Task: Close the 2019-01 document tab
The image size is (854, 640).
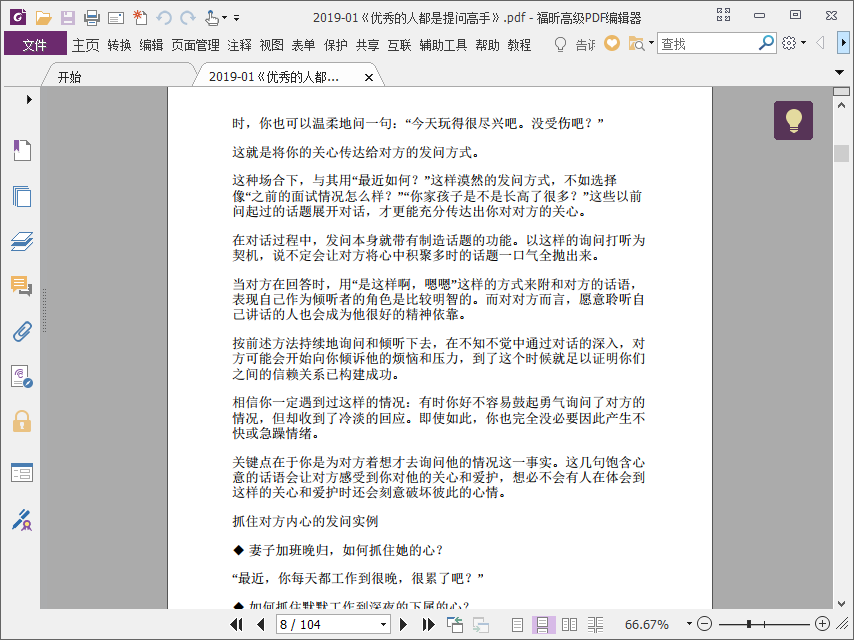Action: tap(369, 77)
